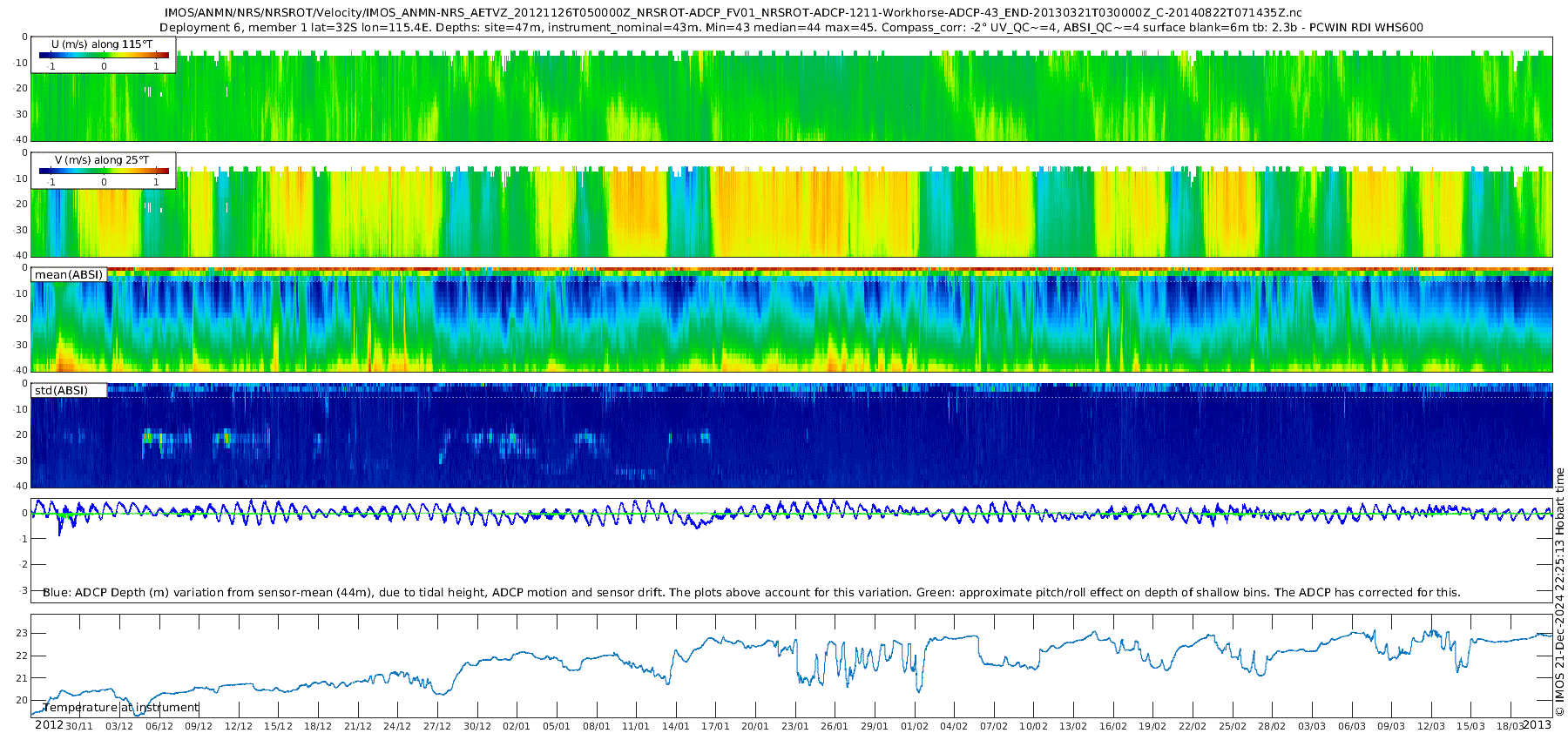Click the 30/11 date tick label
The image size is (1568, 740).
pos(79,726)
